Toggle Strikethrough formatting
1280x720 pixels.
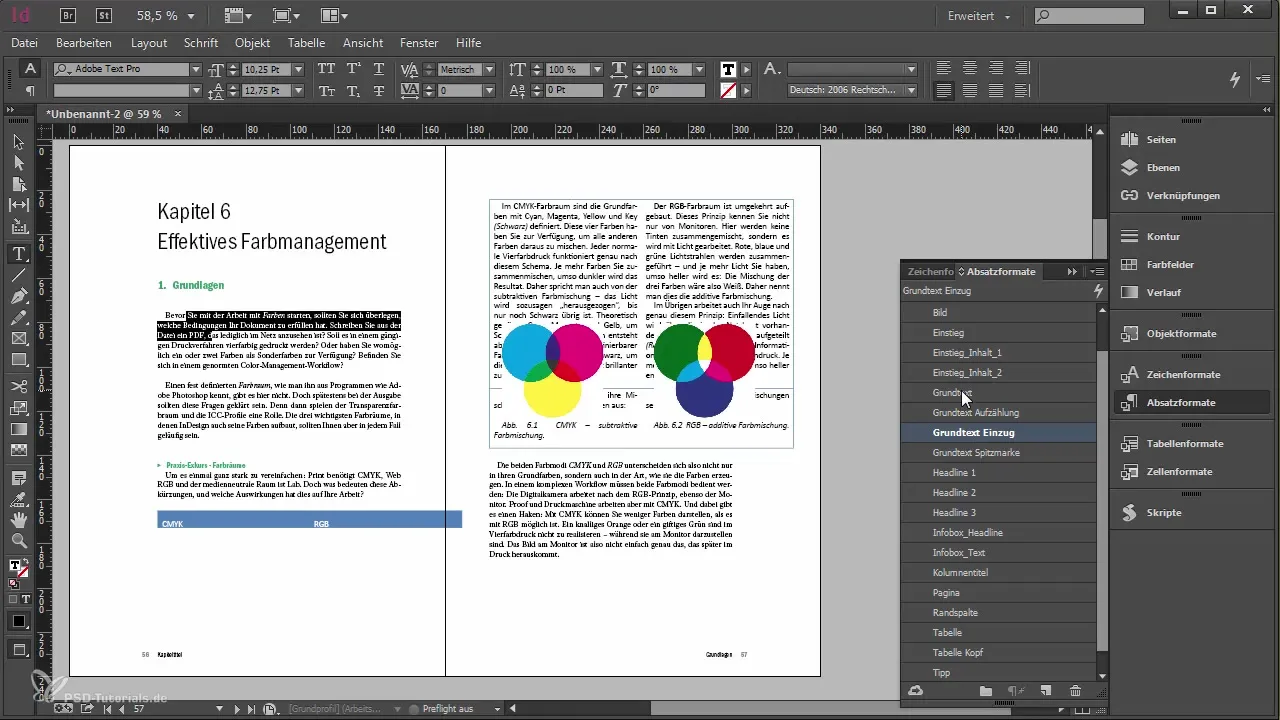click(x=378, y=90)
